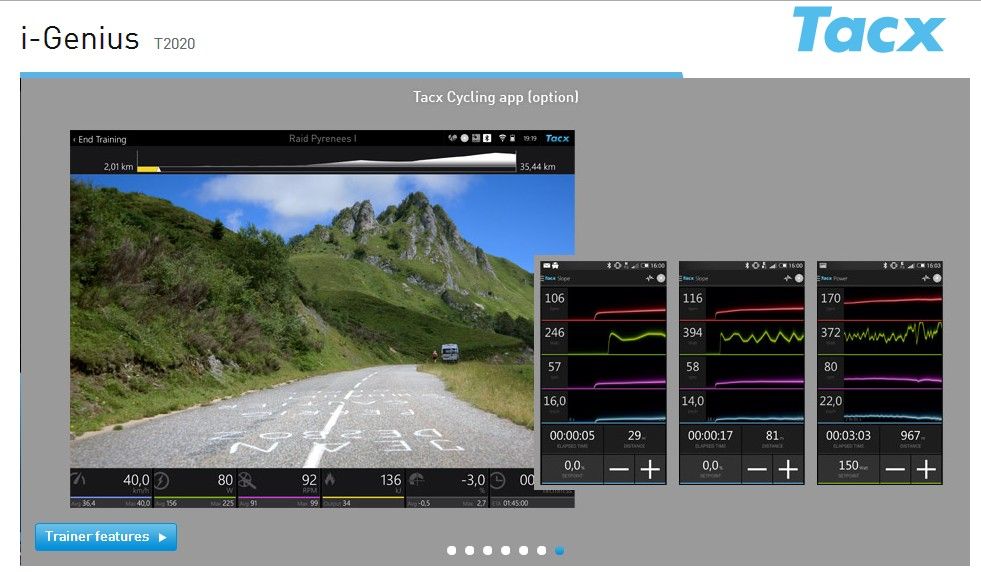Click the lightning power icon by 80 W
Viewport: 981px width, 572px height.
point(163,481)
